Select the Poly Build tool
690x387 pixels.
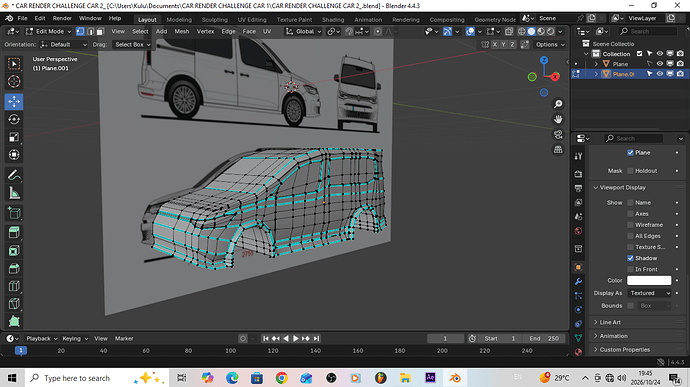[x=14, y=321]
